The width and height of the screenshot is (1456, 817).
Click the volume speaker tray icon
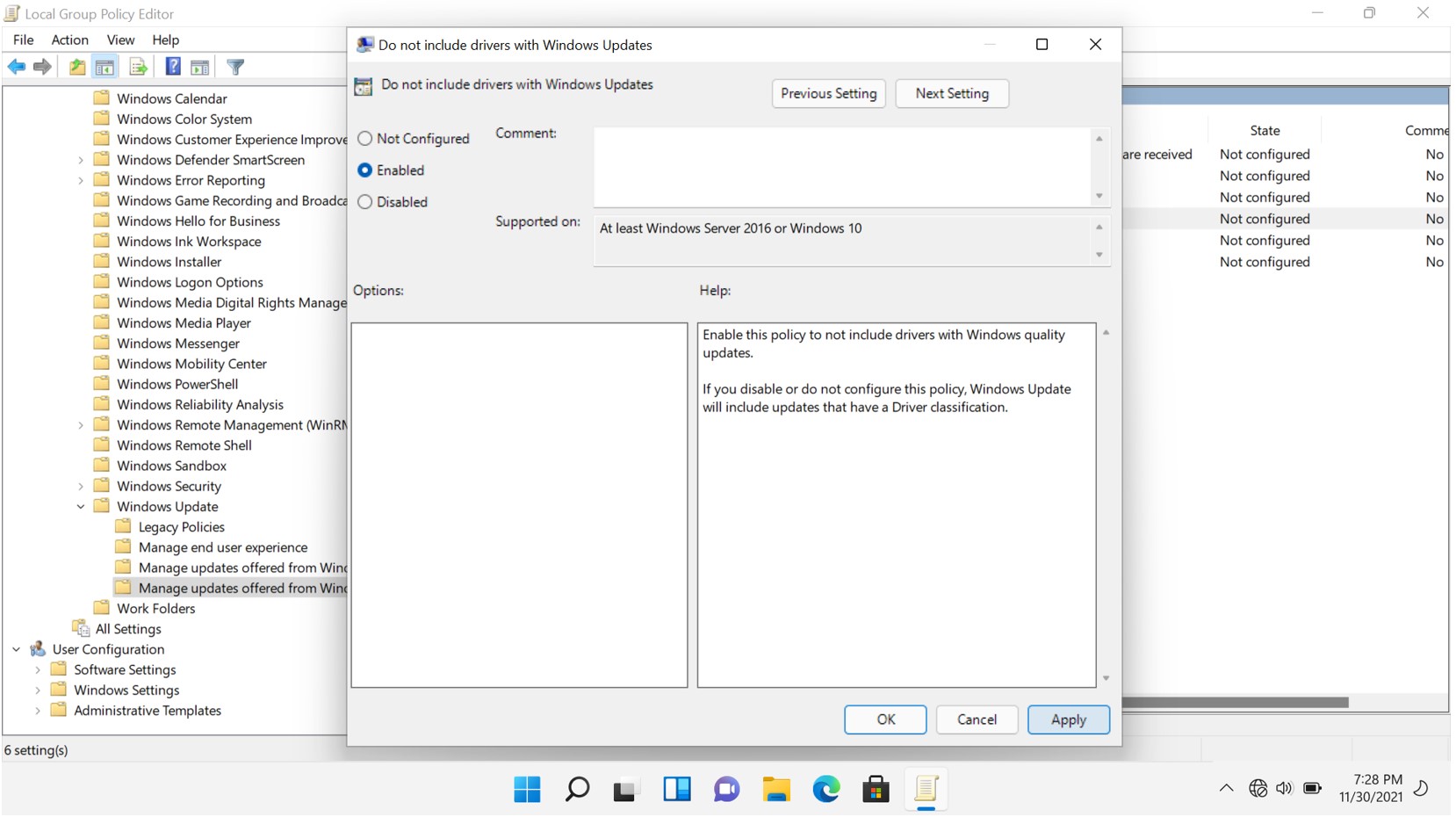click(1284, 788)
